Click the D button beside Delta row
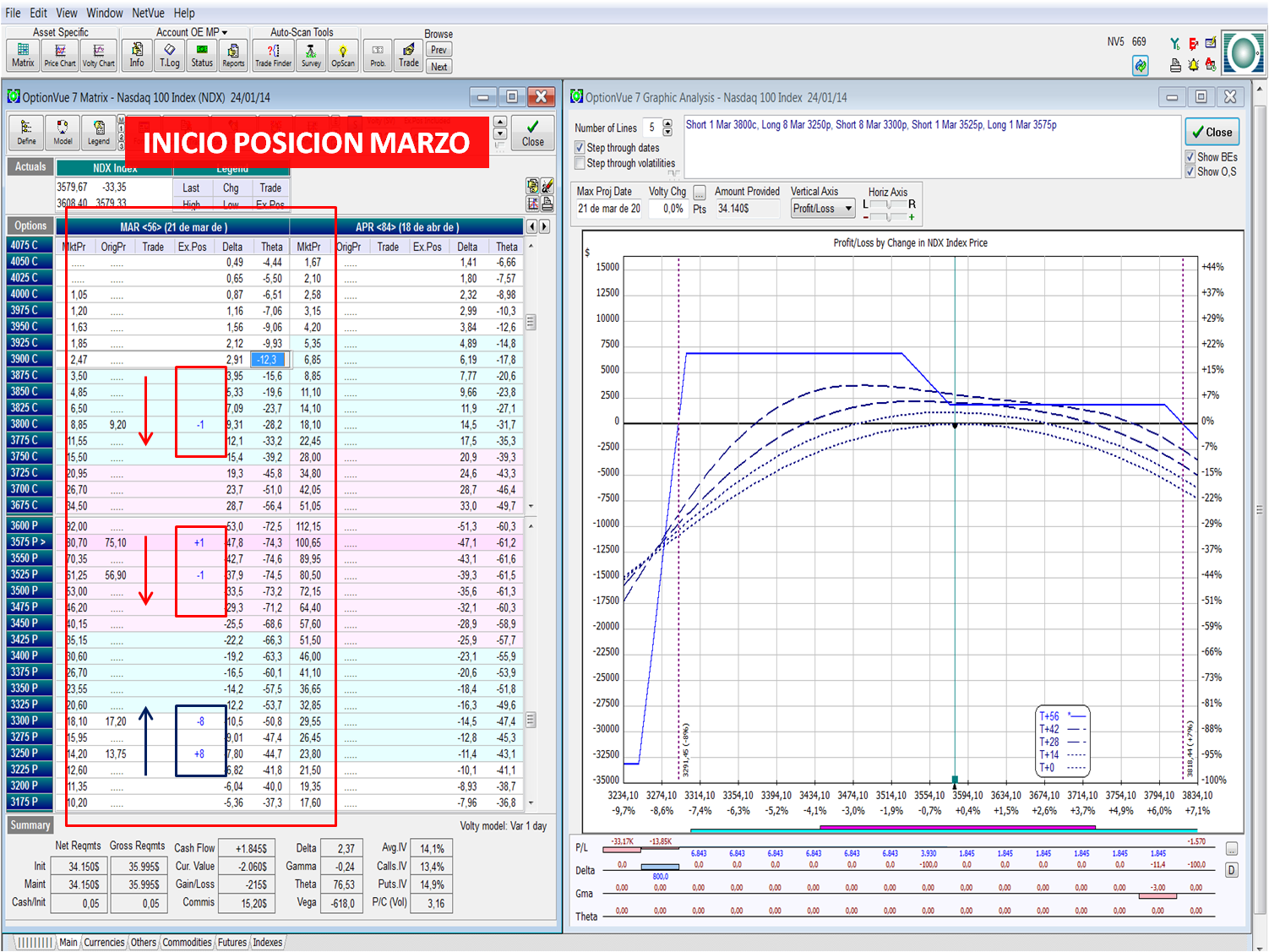The height and width of the screenshot is (952, 1269). coord(1232,870)
